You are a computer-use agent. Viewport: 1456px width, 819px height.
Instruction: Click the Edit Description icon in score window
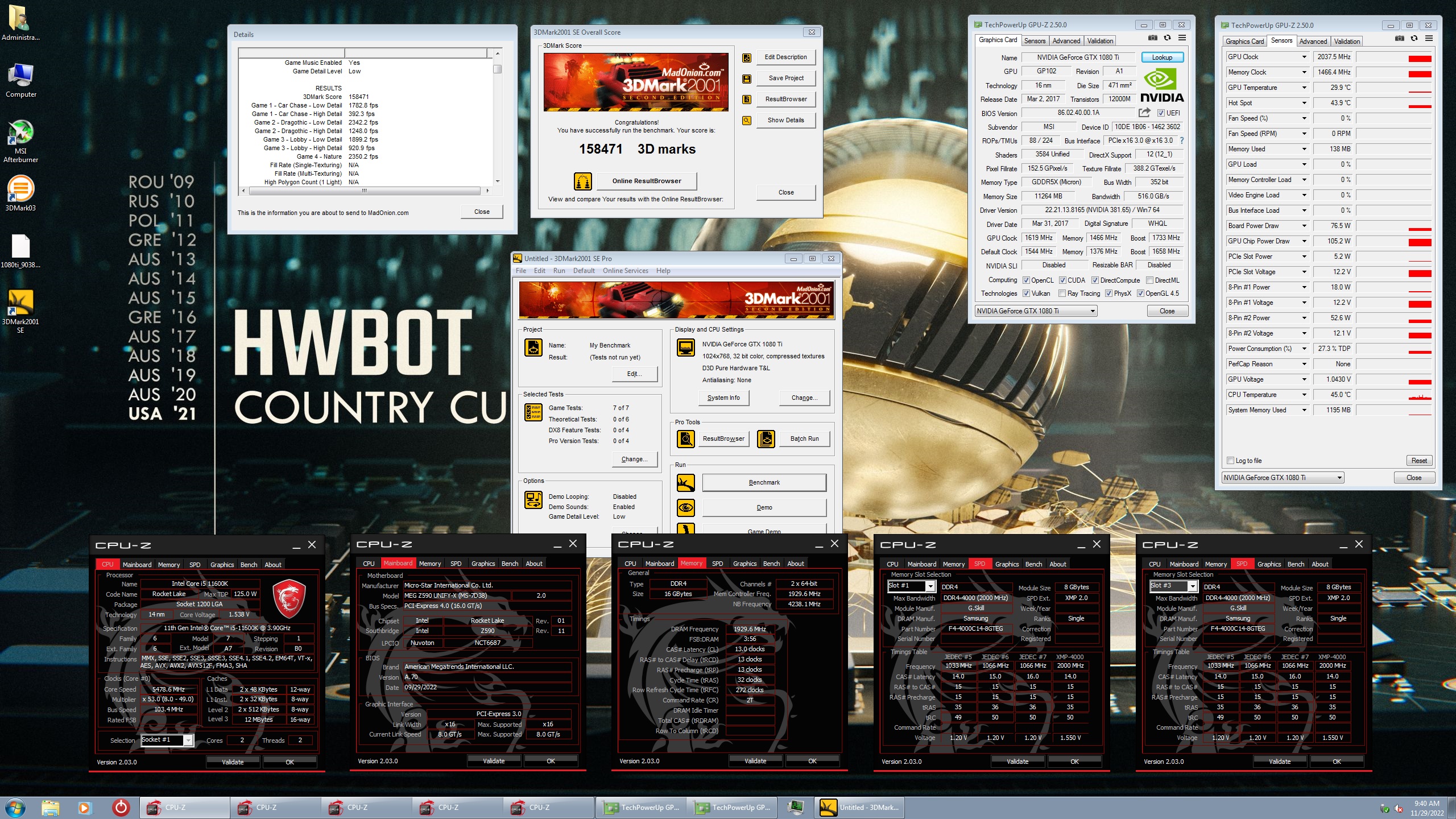(x=747, y=57)
